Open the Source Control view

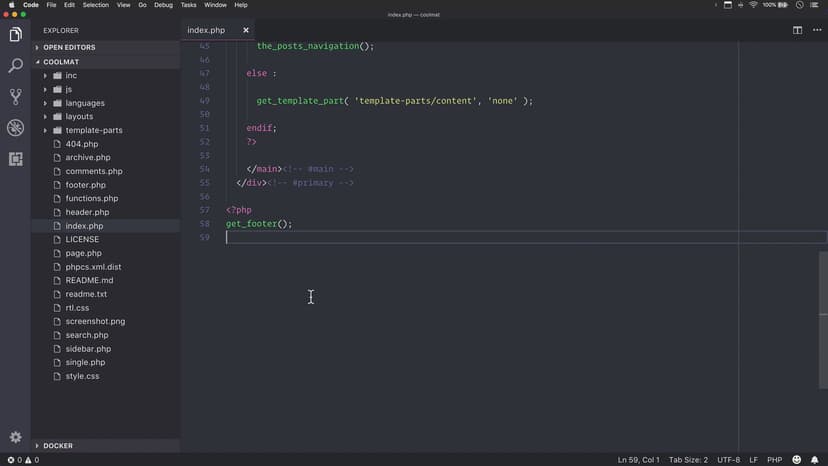pos(15,97)
